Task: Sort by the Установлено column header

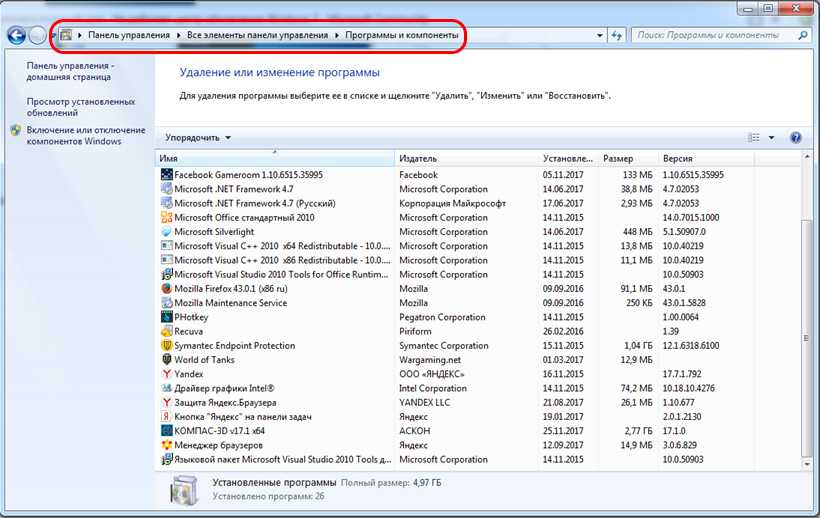Action: click(x=568, y=158)
